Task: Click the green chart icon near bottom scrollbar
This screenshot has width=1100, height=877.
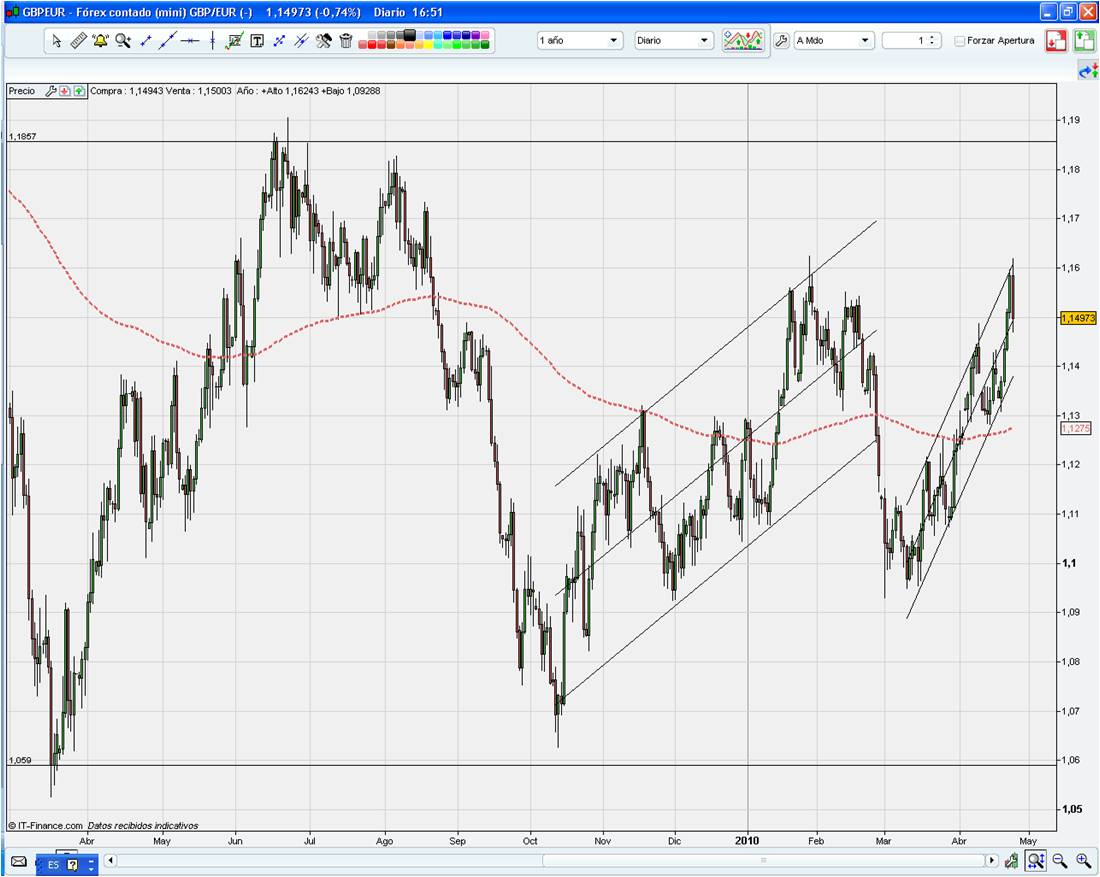Action: tap(1012, 860)
